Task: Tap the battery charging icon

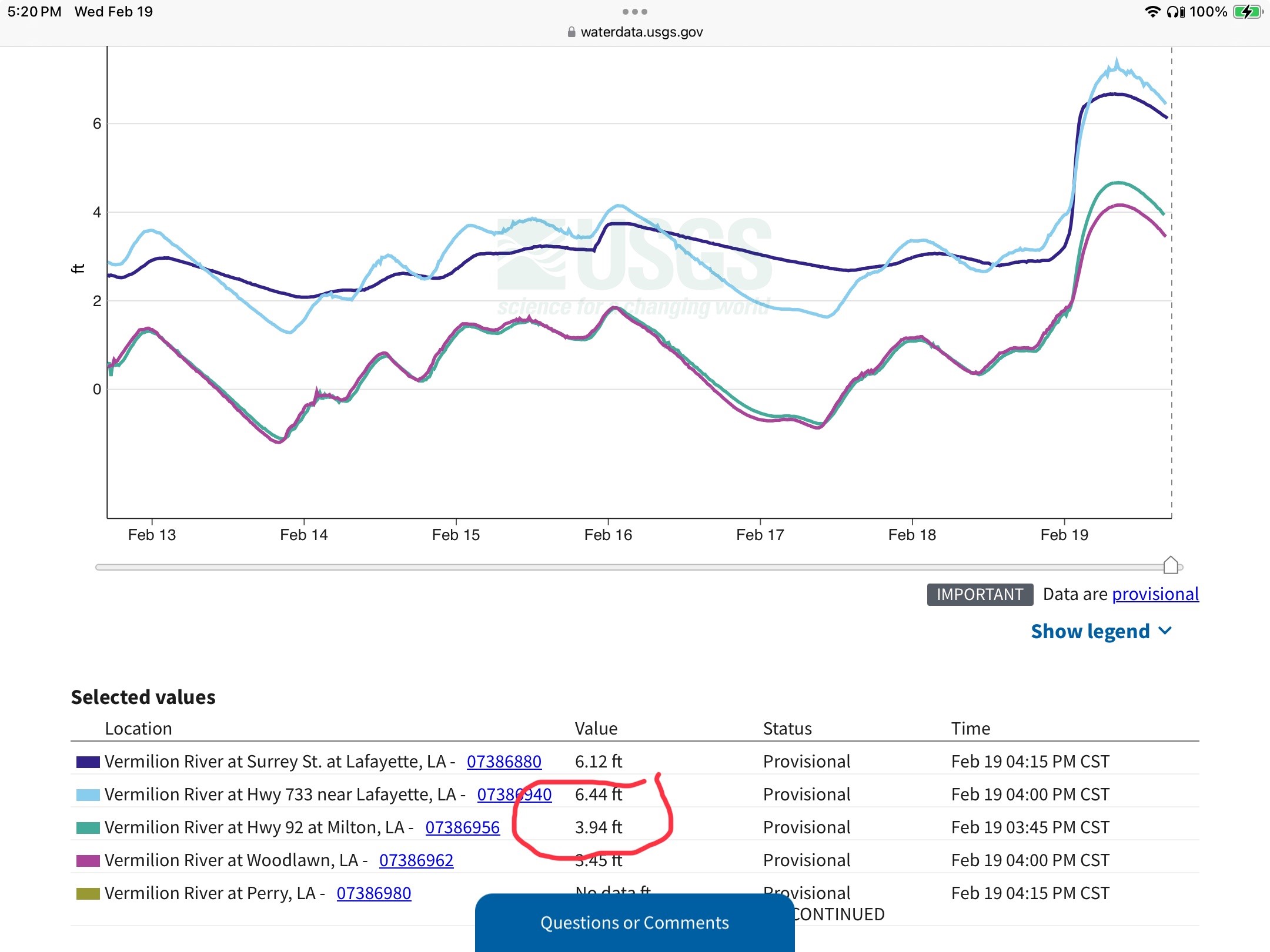Action: pyautogui.click(x=1246, y=12)
